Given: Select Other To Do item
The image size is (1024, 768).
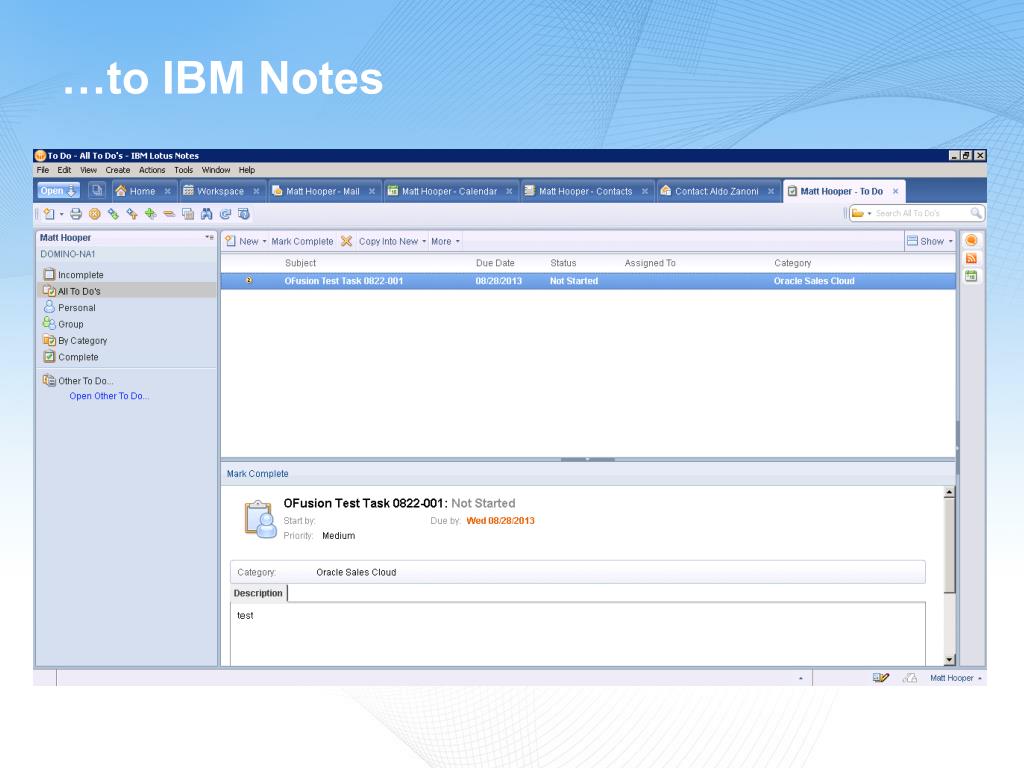Looking at the screenshot, I should (x=86, y=381).
